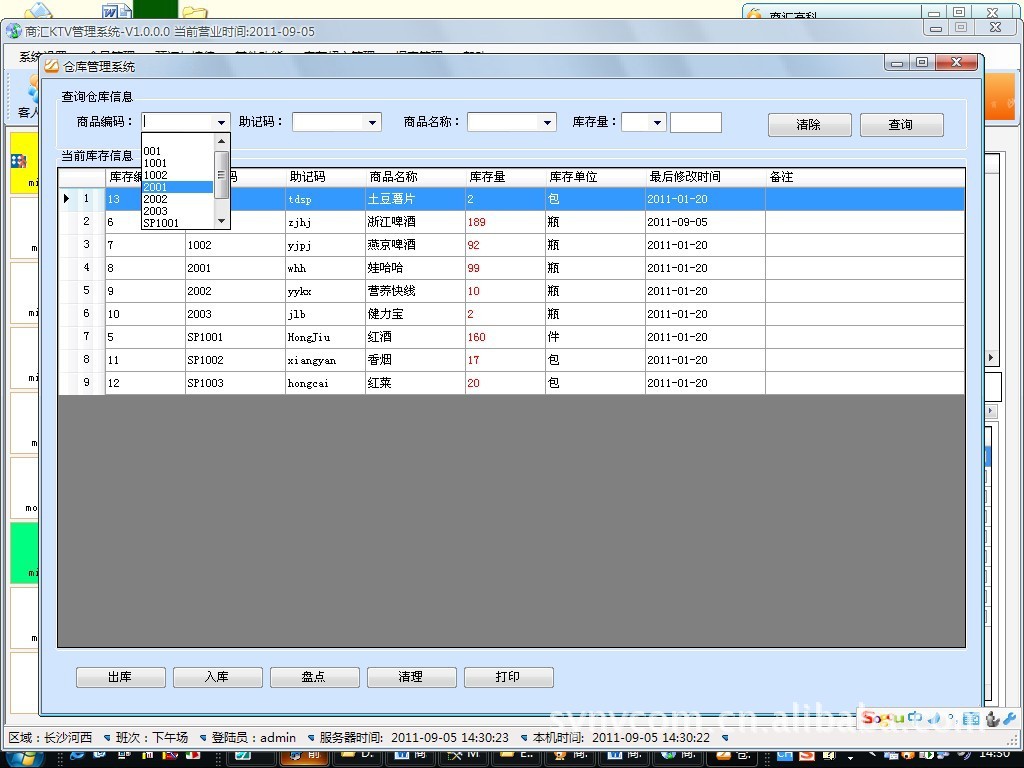The image size is (1024, 768).
Task: Click the scroll-down arrow in code list
Action: point(222,221)
